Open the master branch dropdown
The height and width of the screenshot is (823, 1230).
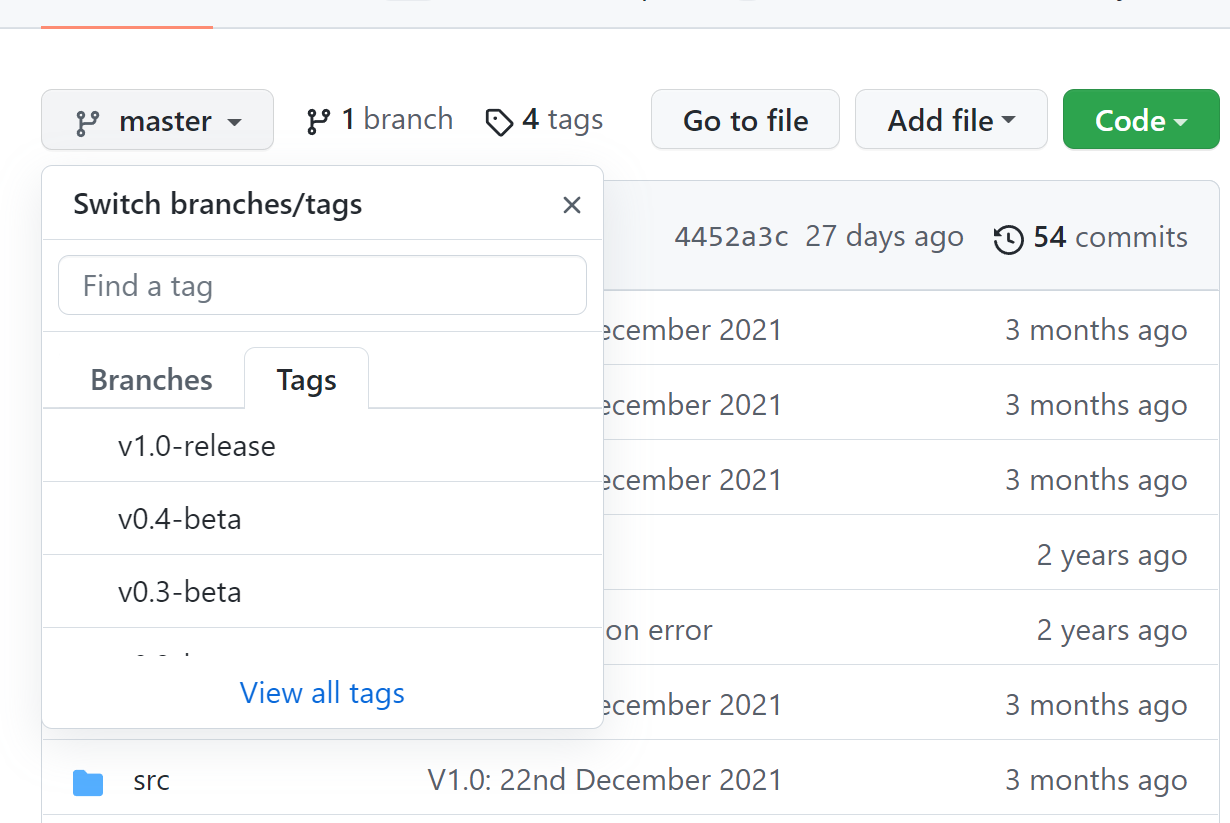(158, 120)
